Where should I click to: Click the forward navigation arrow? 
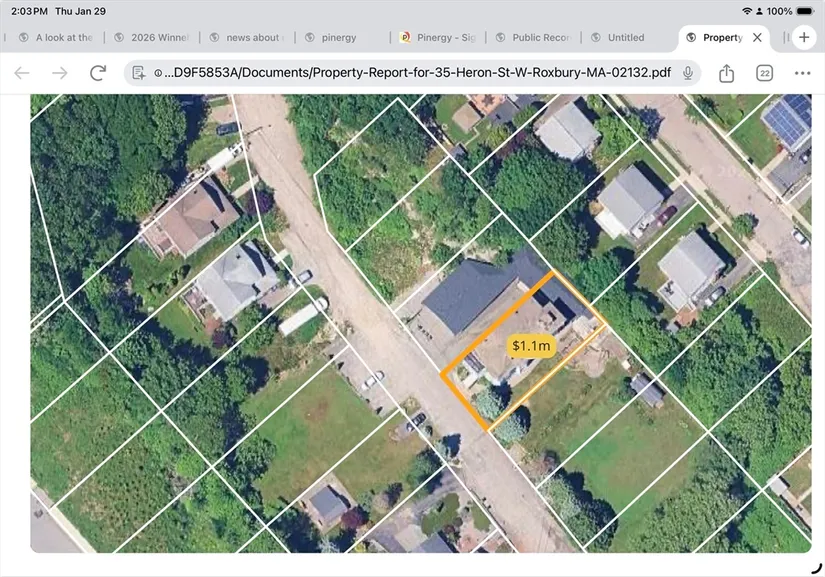60,73
